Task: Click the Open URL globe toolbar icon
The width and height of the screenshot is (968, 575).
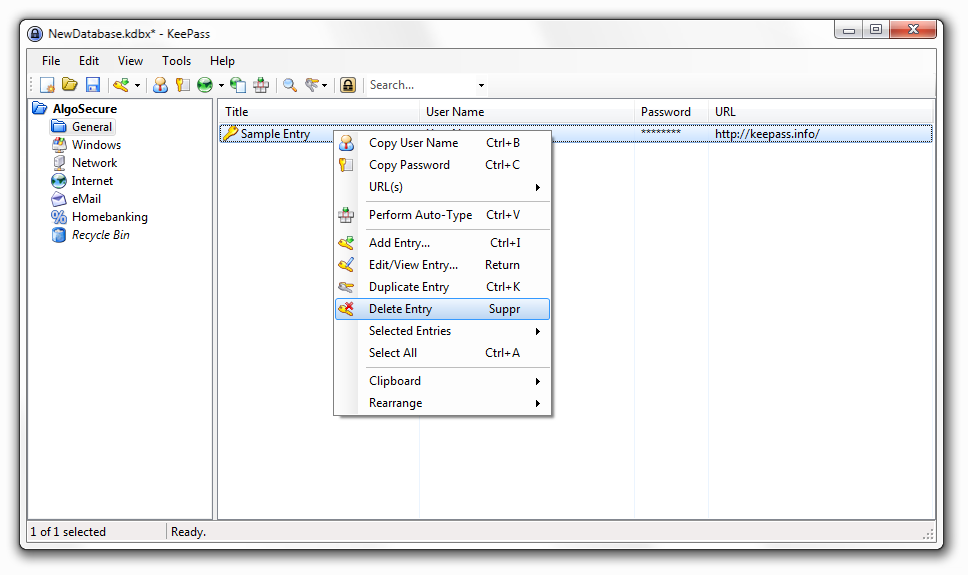Action: coord(205,85)
